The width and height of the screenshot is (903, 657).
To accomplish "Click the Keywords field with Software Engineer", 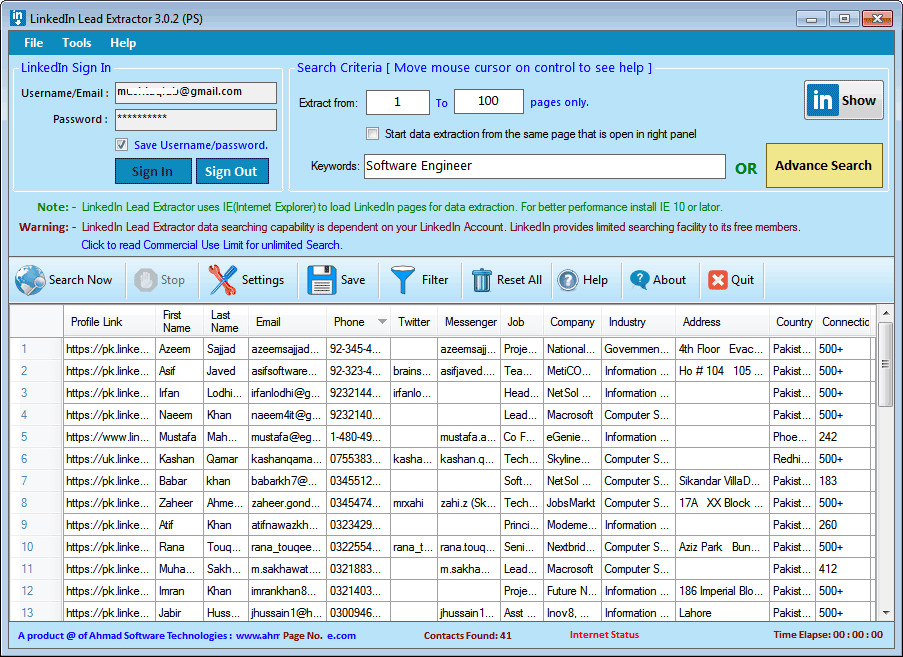I will point(544,166).
